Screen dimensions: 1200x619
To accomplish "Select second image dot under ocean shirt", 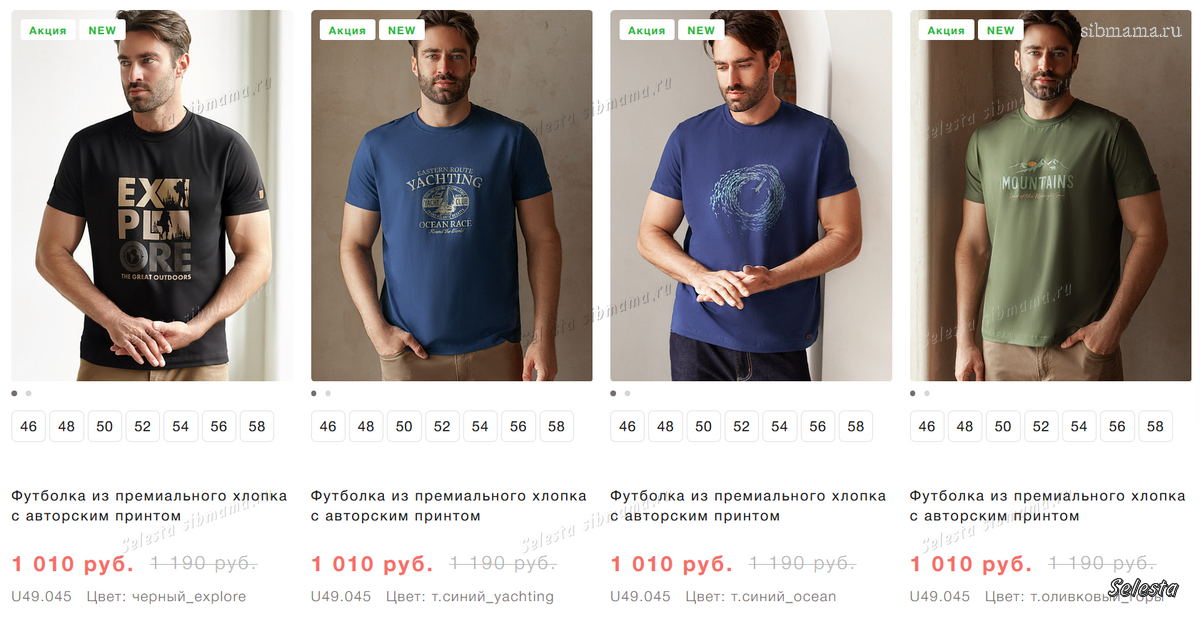I will [627, 394].
